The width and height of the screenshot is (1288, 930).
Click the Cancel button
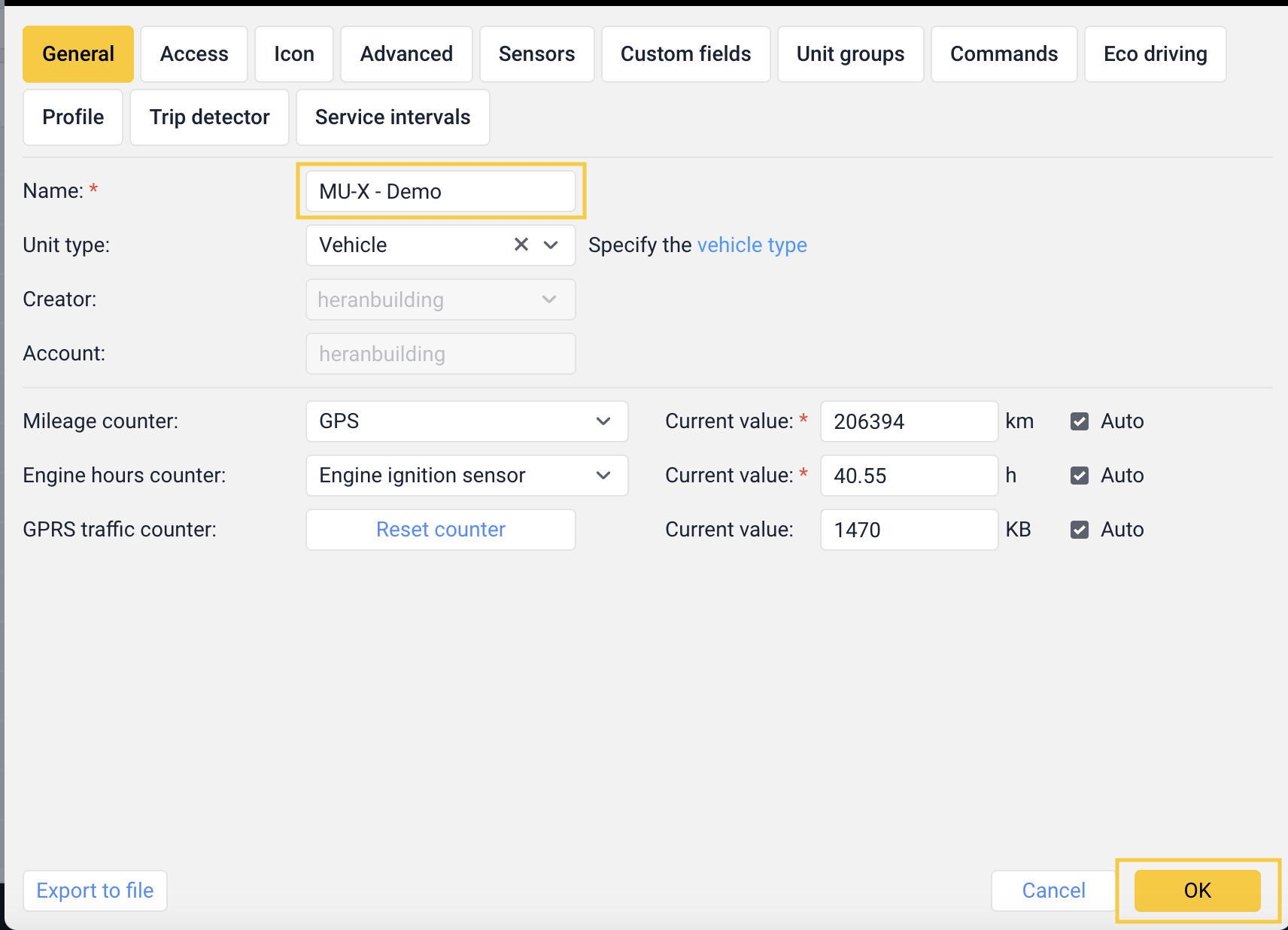1053,891
